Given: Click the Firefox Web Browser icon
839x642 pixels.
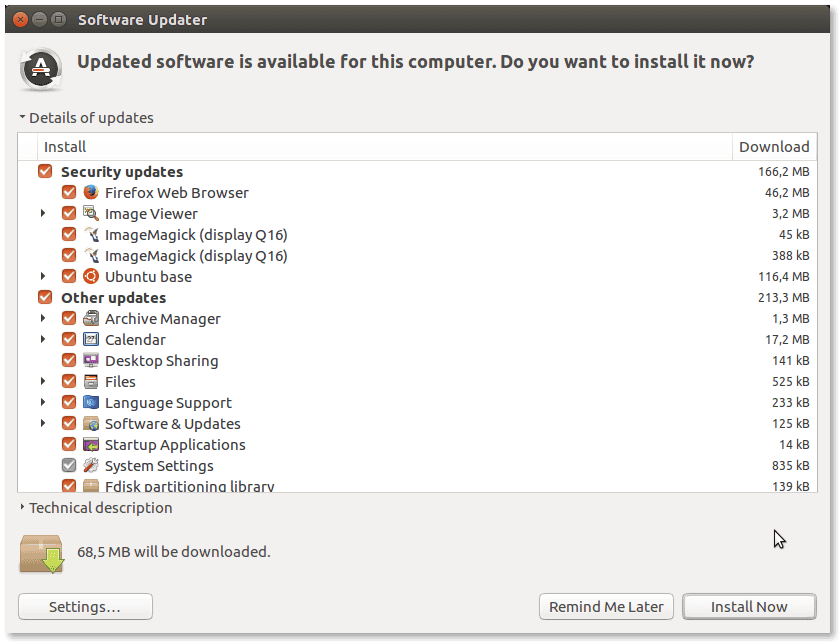Looking at the screenshot, I should pyautogui.click(x=91, y=192).
